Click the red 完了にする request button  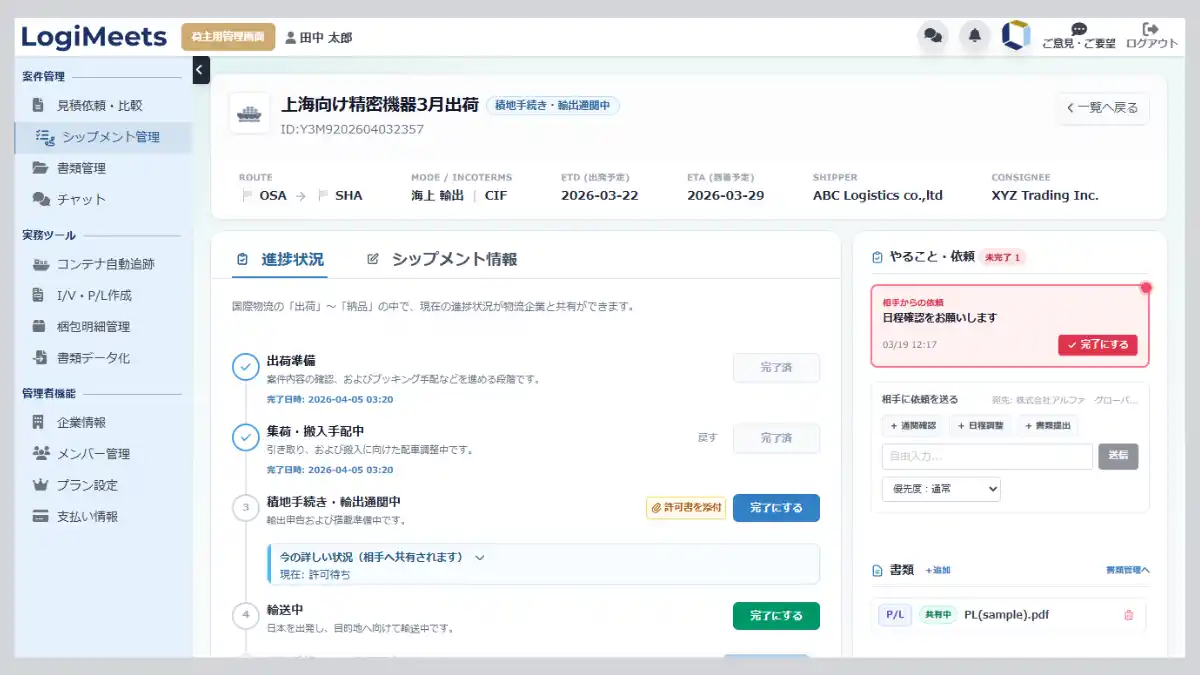click(x=1097, y=345)
